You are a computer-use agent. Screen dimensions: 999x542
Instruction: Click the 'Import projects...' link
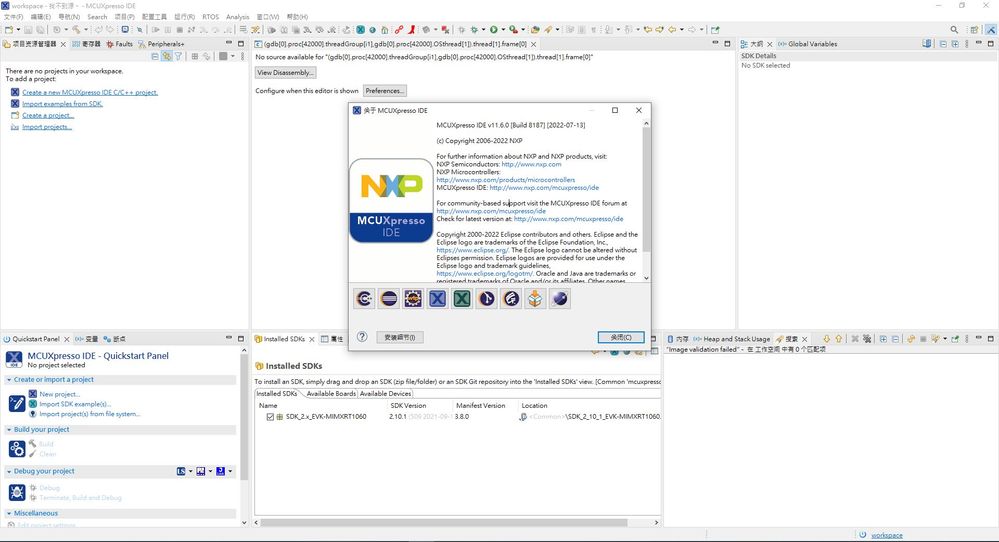[x=47, y=127]
